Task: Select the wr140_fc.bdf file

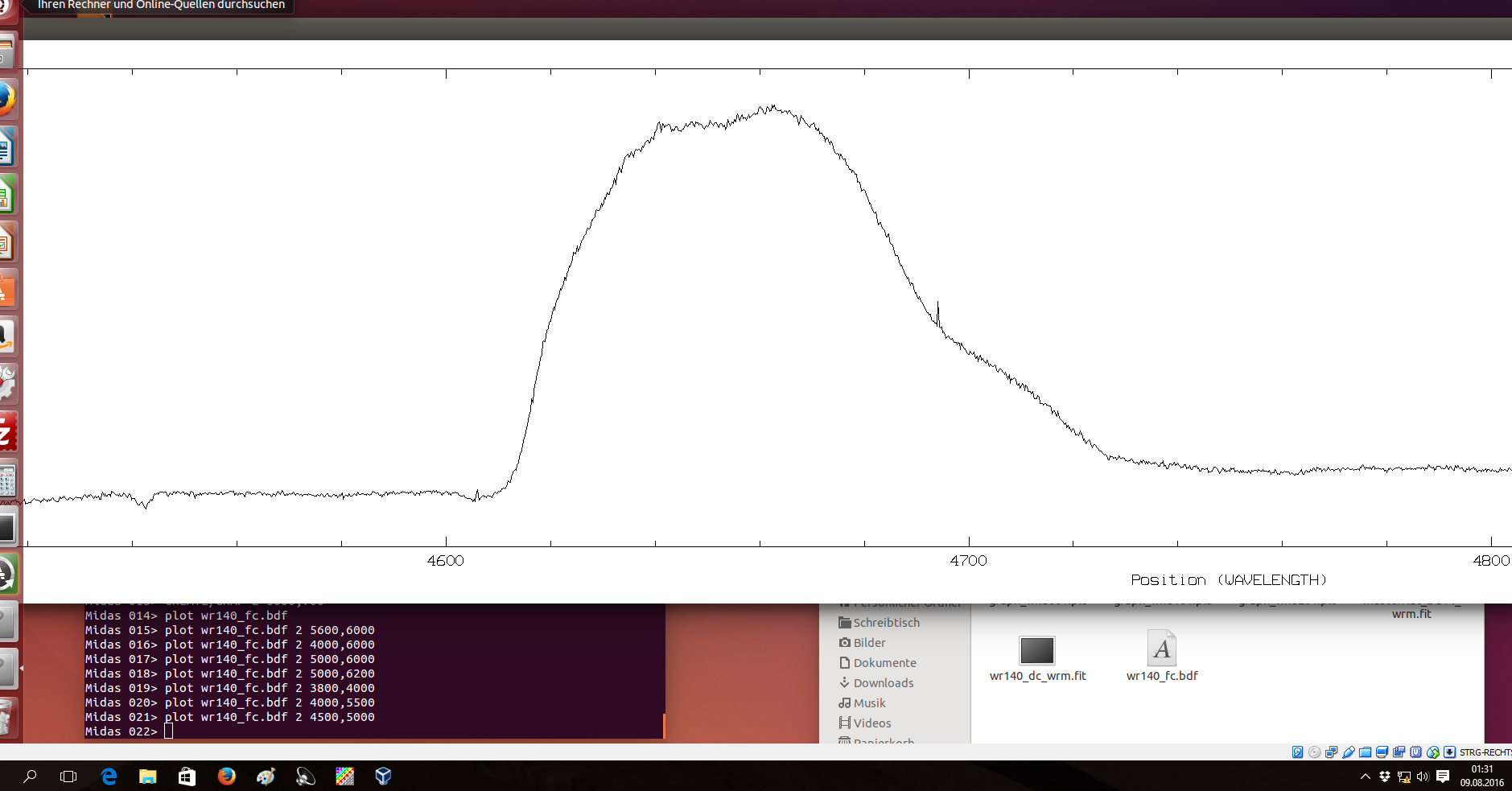Action: [x=1161, y=649]
